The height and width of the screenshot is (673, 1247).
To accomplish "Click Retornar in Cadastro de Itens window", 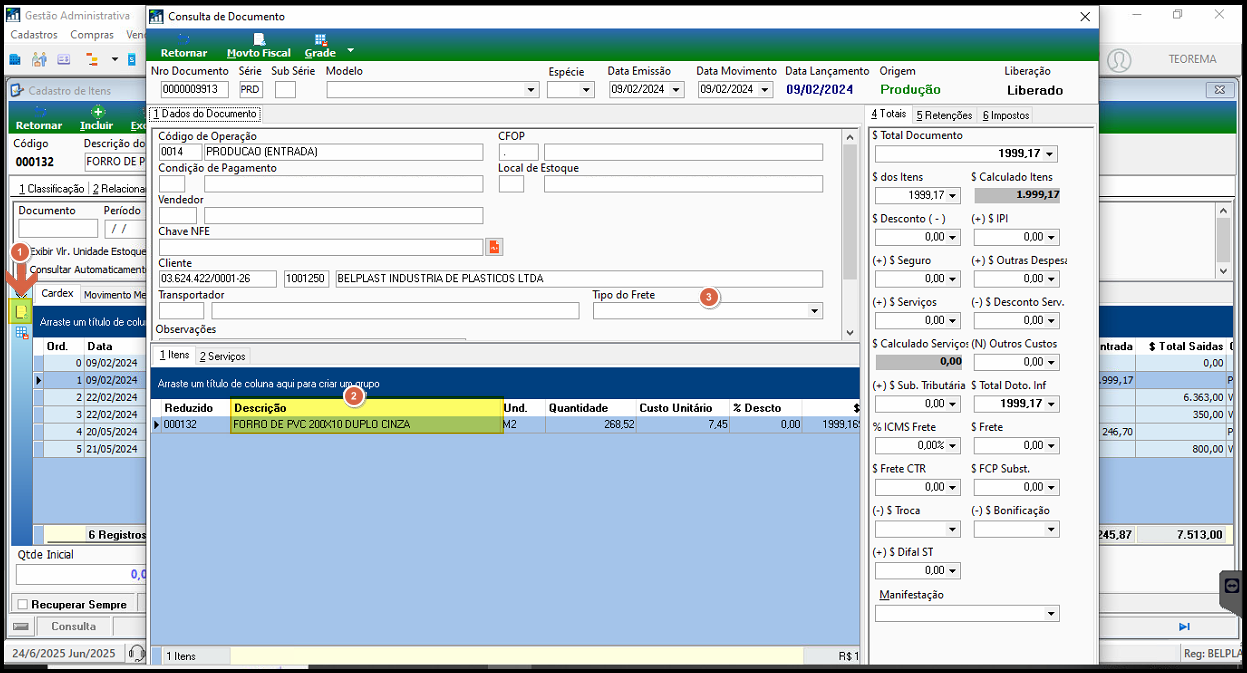I will tap(39, 119).
